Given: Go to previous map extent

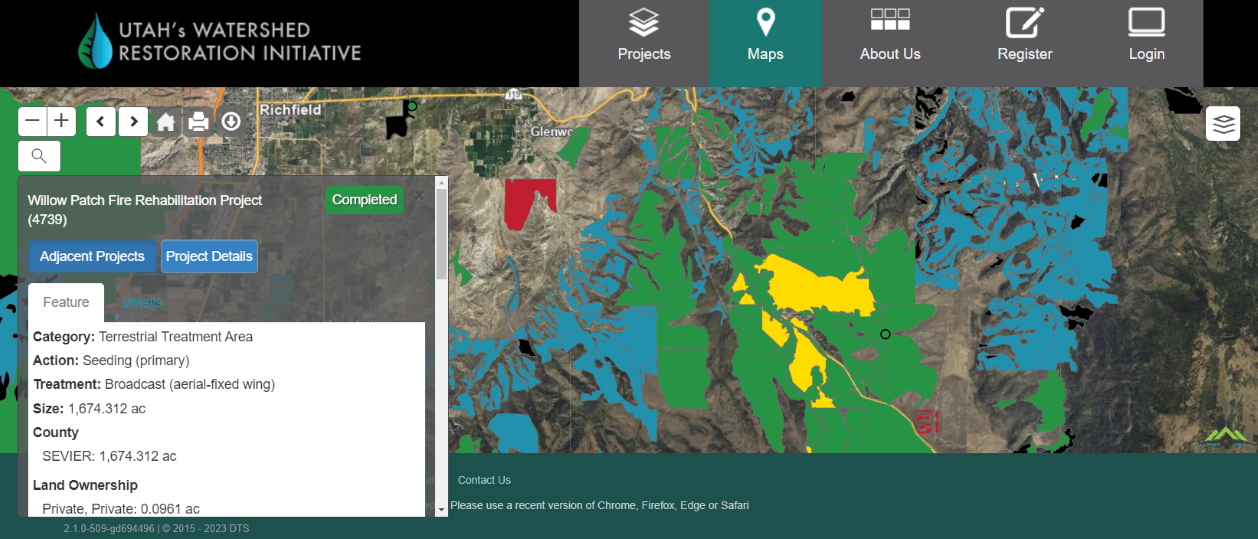Looking at the screenshot, I should (x=100, y=122).
